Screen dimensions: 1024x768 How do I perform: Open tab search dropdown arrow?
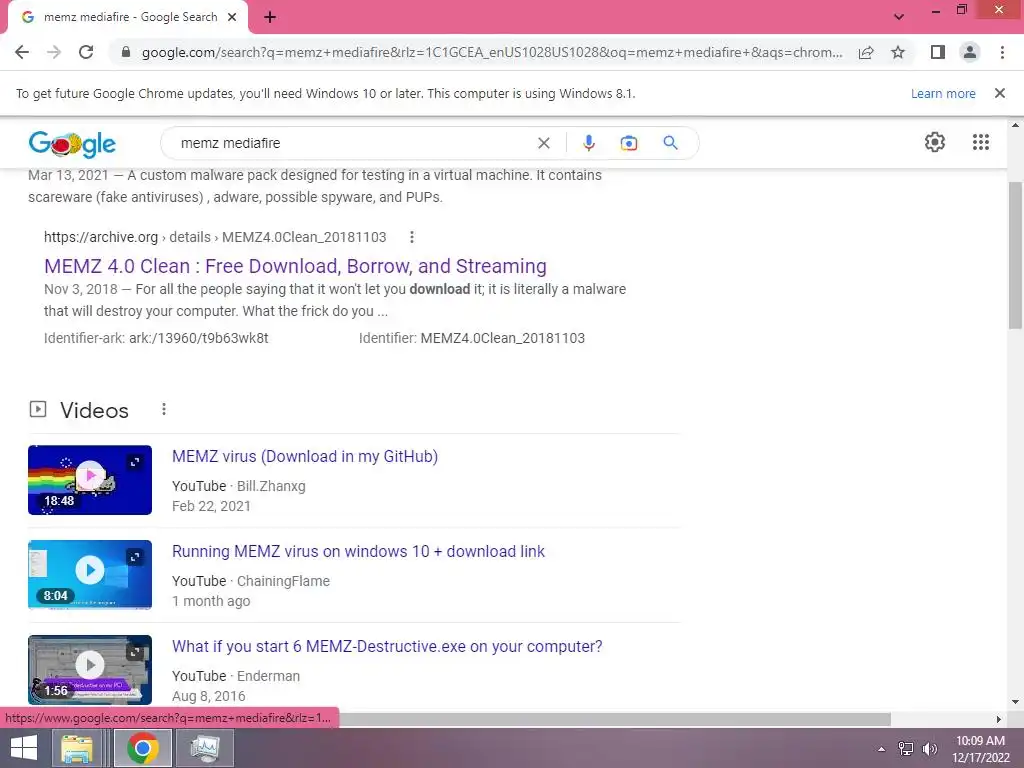coord(899,17)
